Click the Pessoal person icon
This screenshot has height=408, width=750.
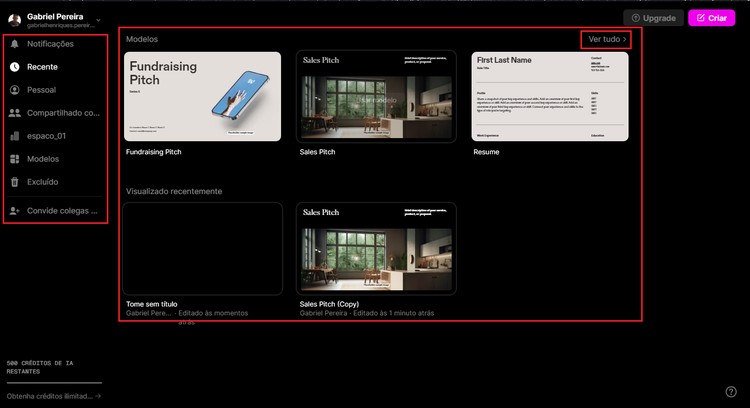15,90
